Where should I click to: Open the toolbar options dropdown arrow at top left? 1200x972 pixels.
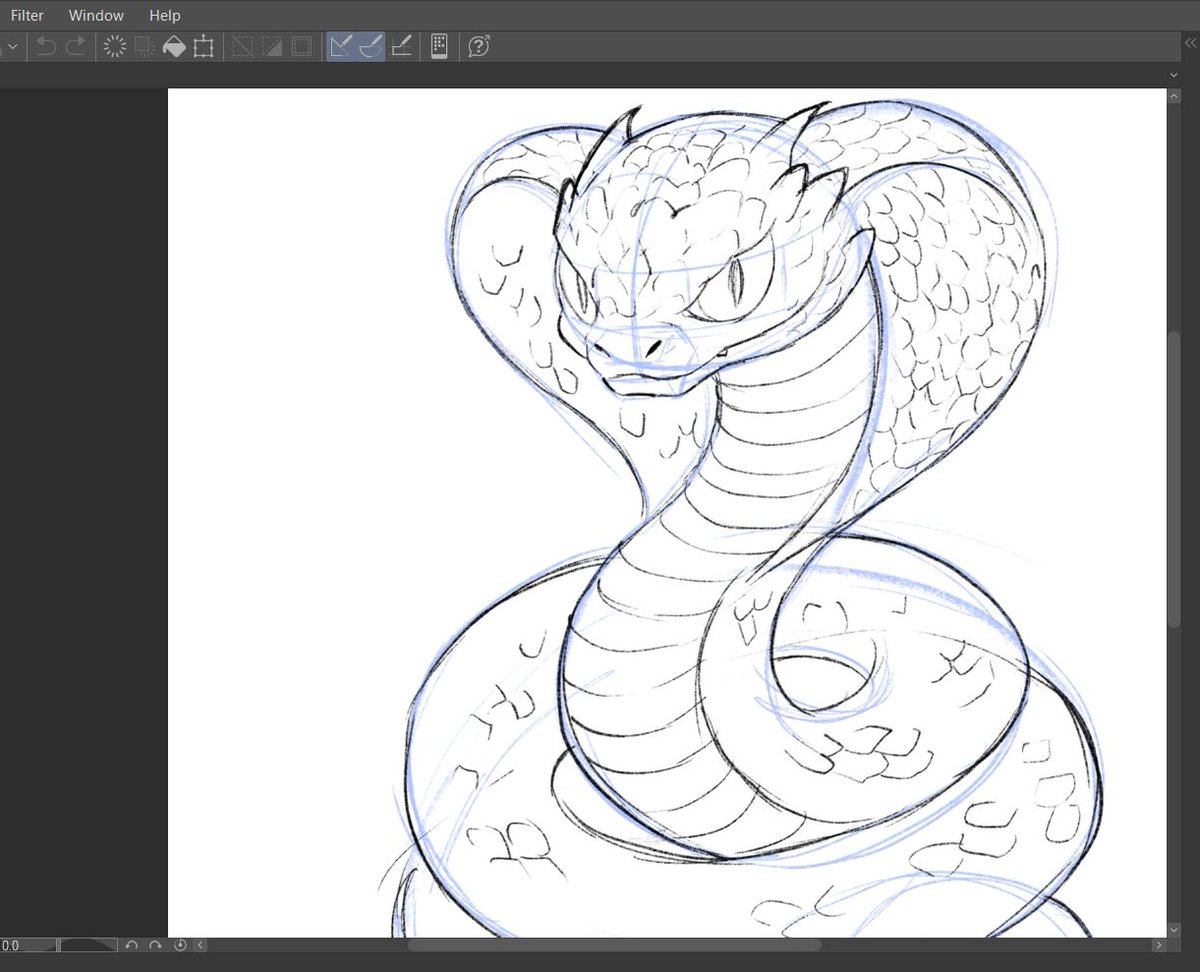coord(11,46)
